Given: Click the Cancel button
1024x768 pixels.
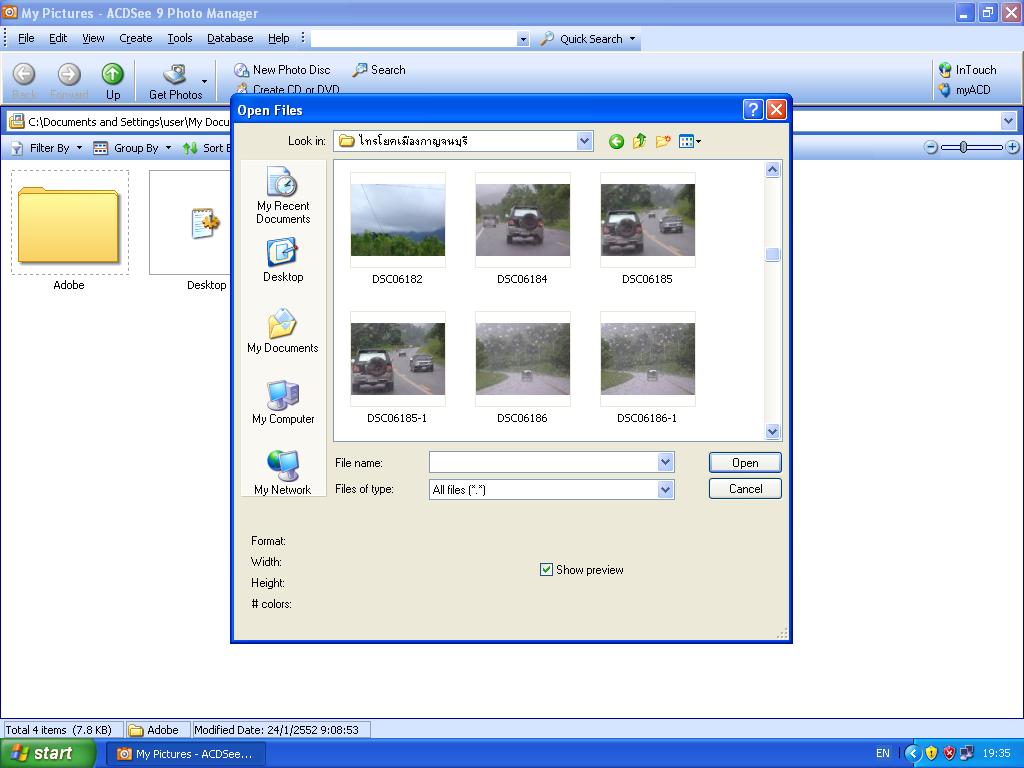Looking at the screenshot, I should coord(745,488).
